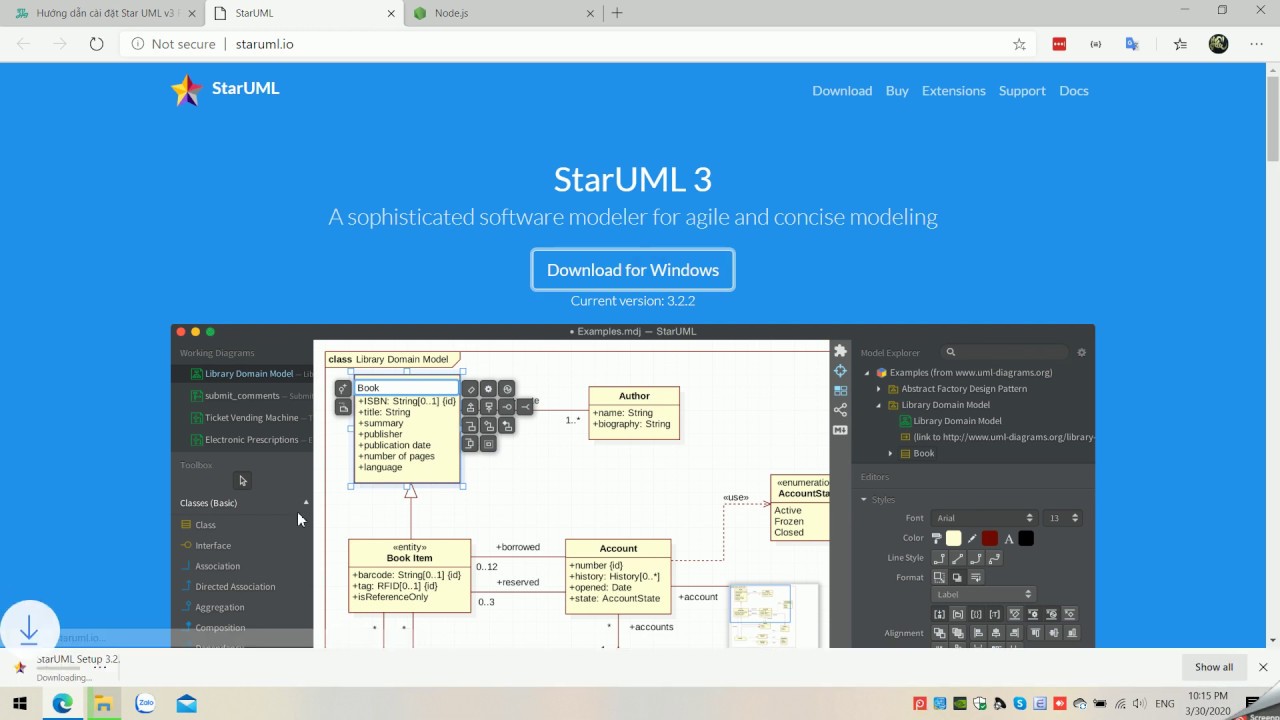Open Zalo from the taskbar
This screenshot has width=1280, height=720.
(145, 704)
